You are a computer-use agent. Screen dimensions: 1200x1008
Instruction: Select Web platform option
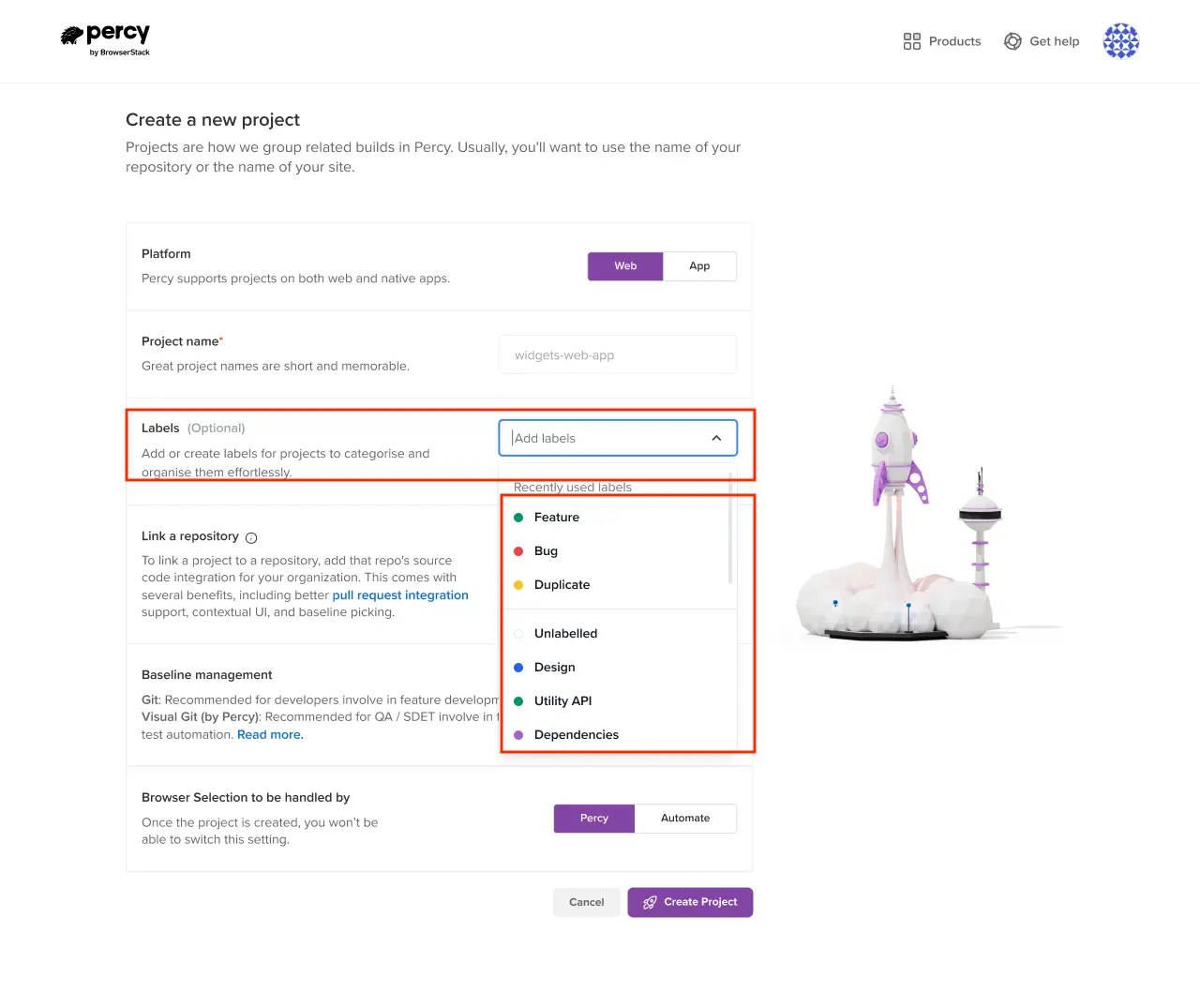coord(625,266)
